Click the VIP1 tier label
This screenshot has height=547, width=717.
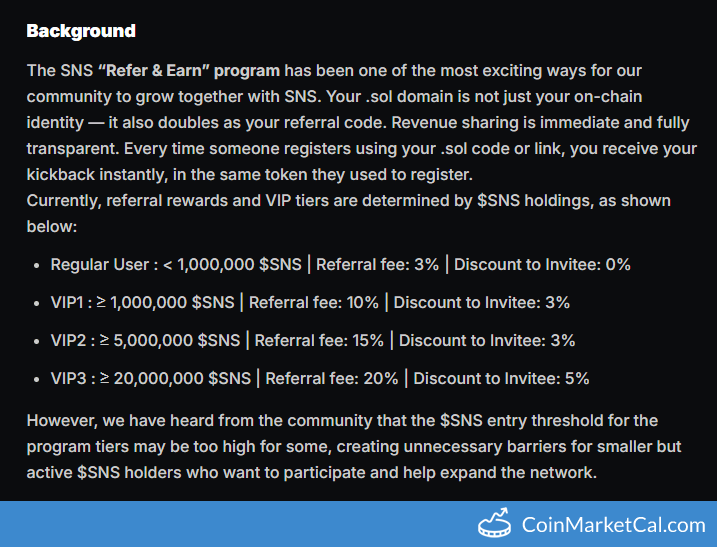pos(69,303)
